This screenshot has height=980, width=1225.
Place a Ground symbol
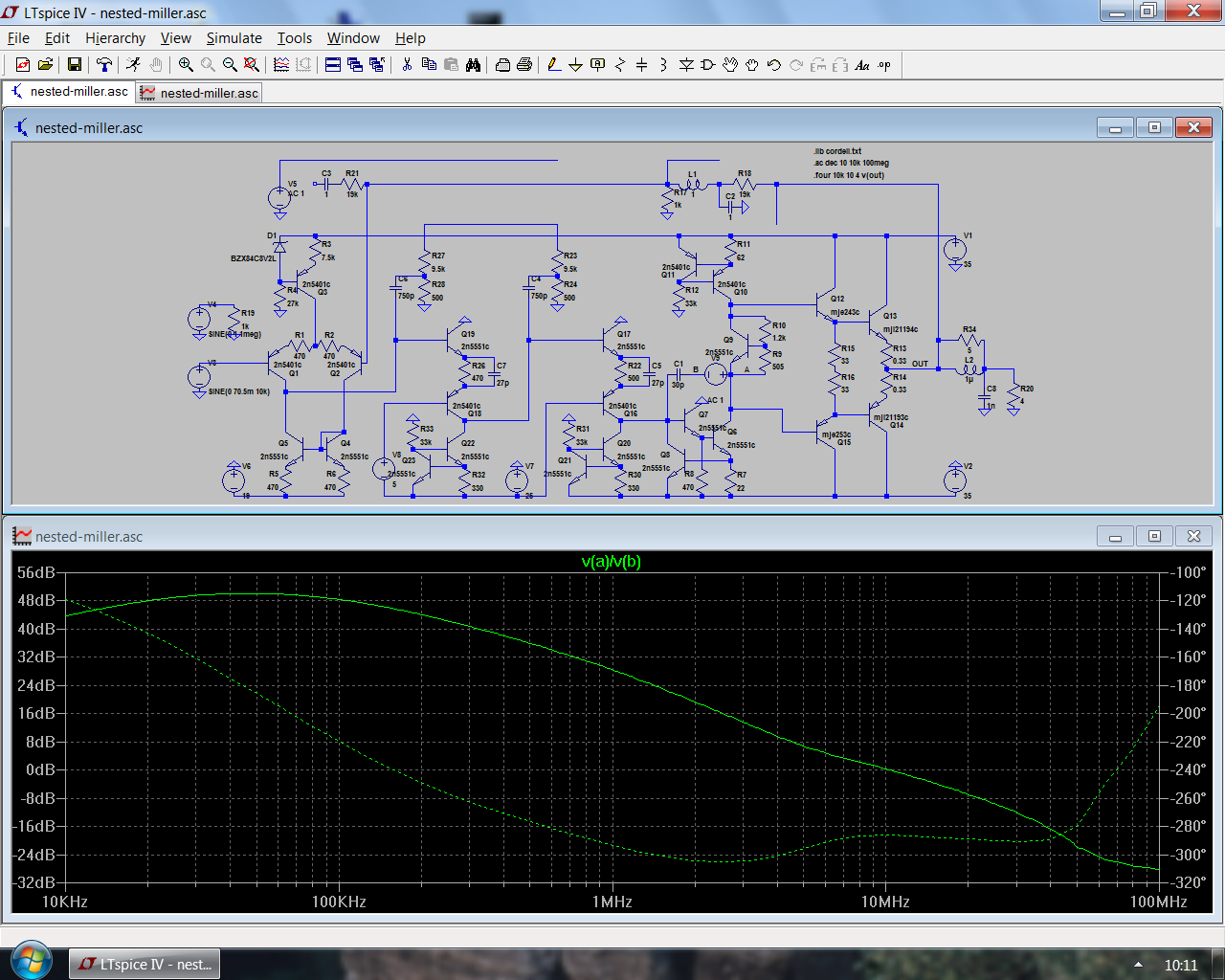576,65
